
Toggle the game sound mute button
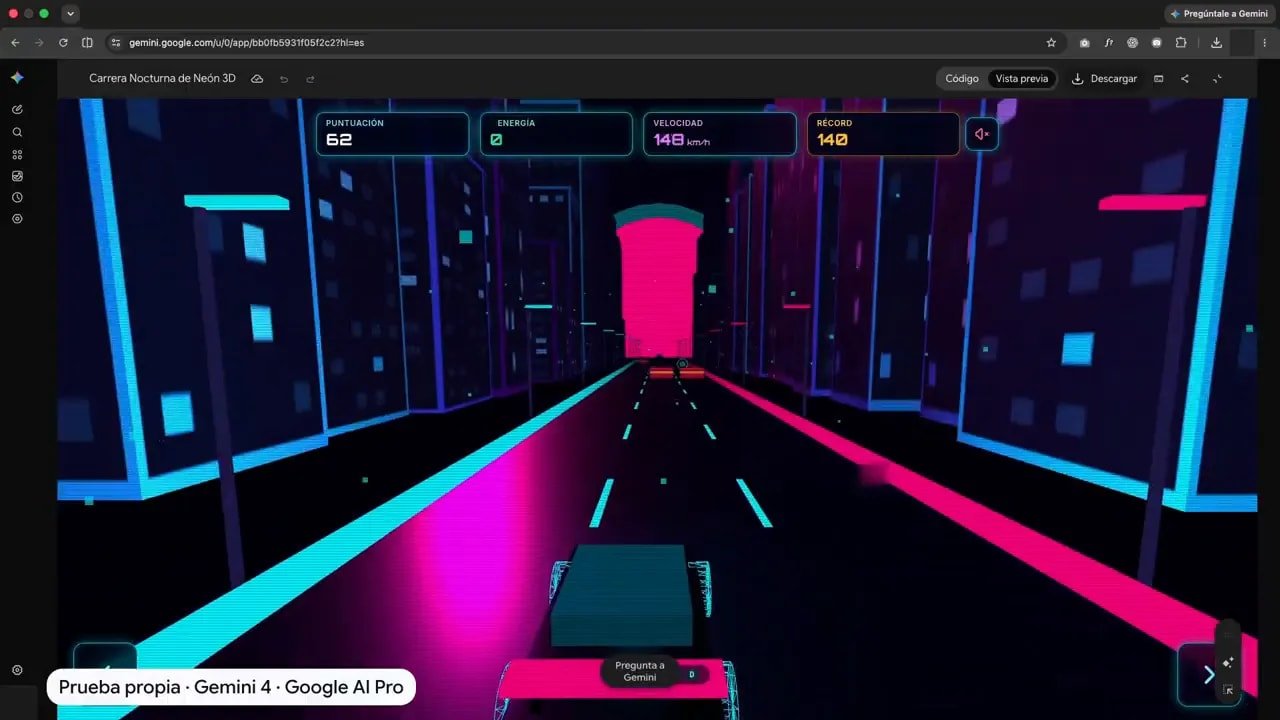click(x=982, y=134)
